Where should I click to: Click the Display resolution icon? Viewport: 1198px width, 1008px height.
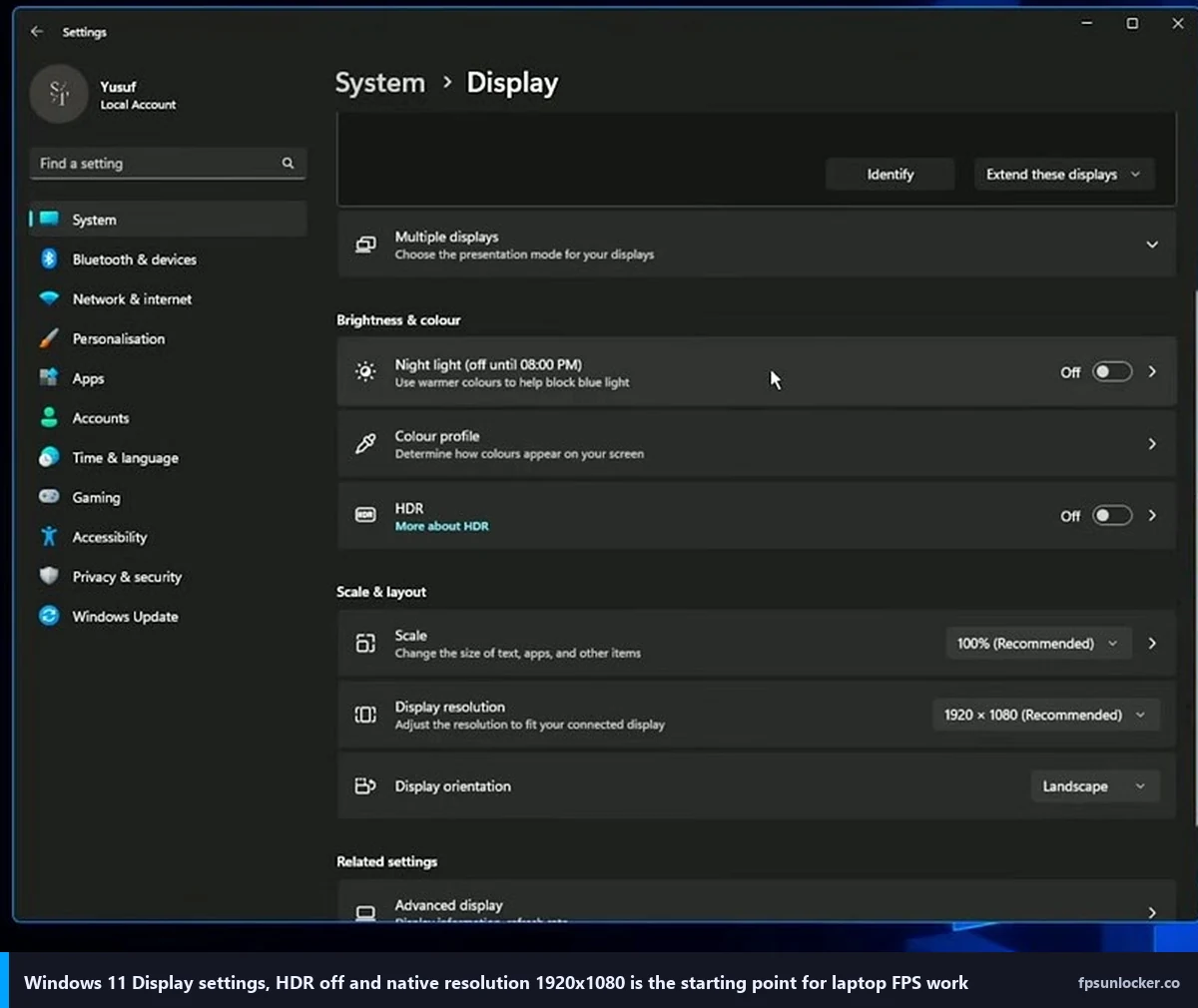[x=366, y=715]
